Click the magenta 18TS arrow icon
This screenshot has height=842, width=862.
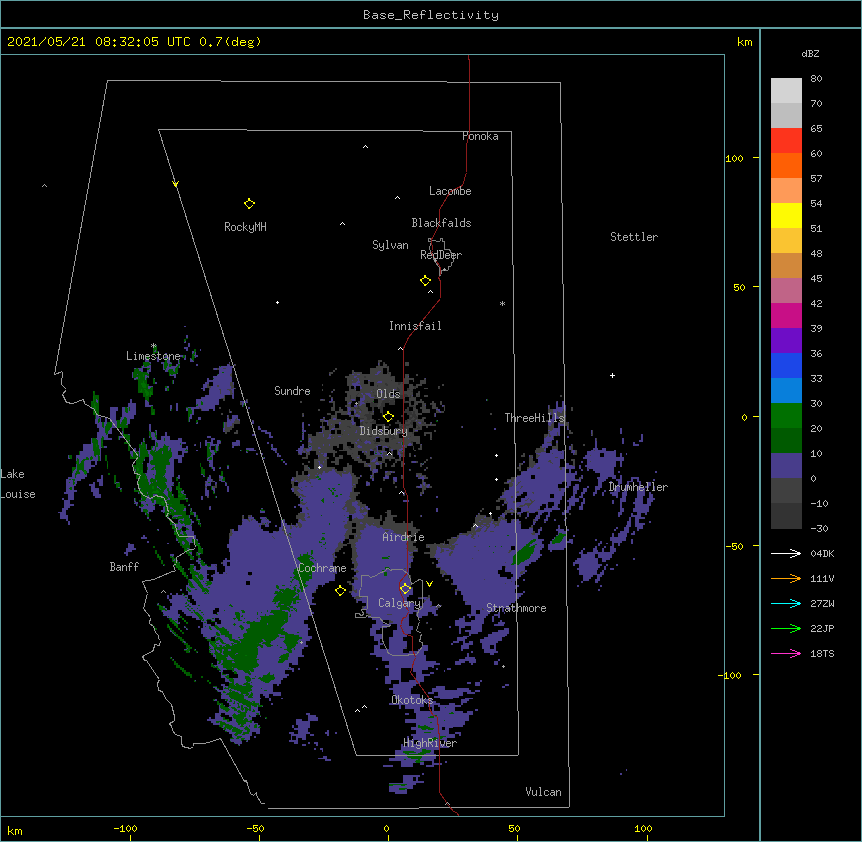pyautogui.click(x=786, y=653)
